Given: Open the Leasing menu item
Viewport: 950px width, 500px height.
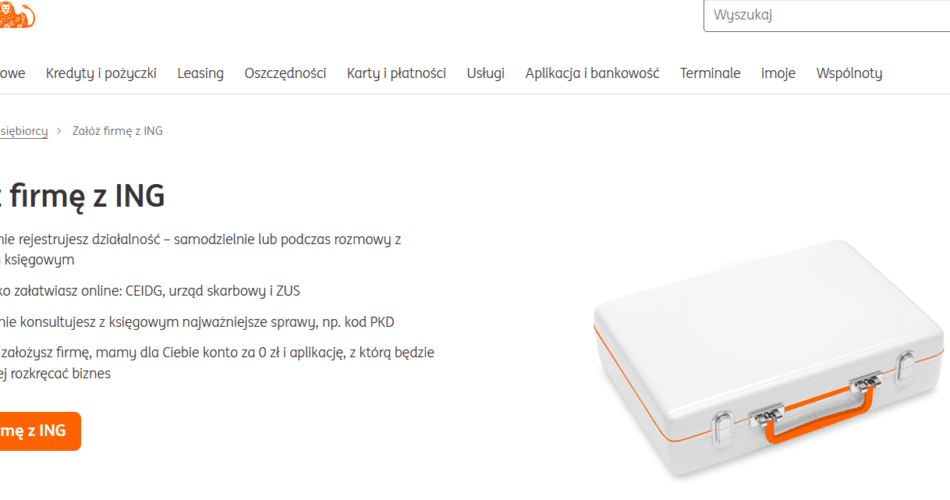Looking at the screenshot, I should [x=201, y=73].
